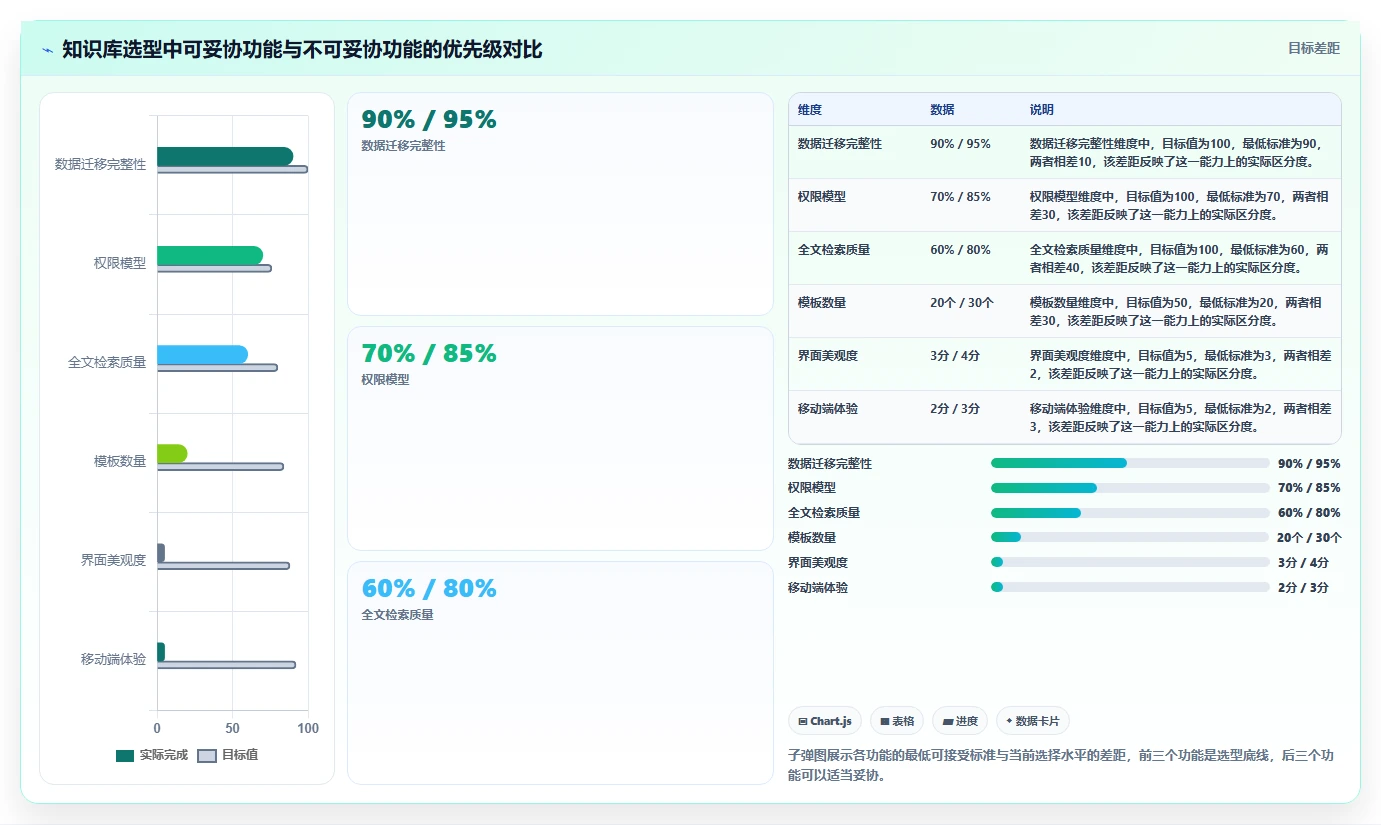Click the dark green 数据迁移完整性 actual bar in chart
This screenshot has width=1381, height=825.
point(225,156)
